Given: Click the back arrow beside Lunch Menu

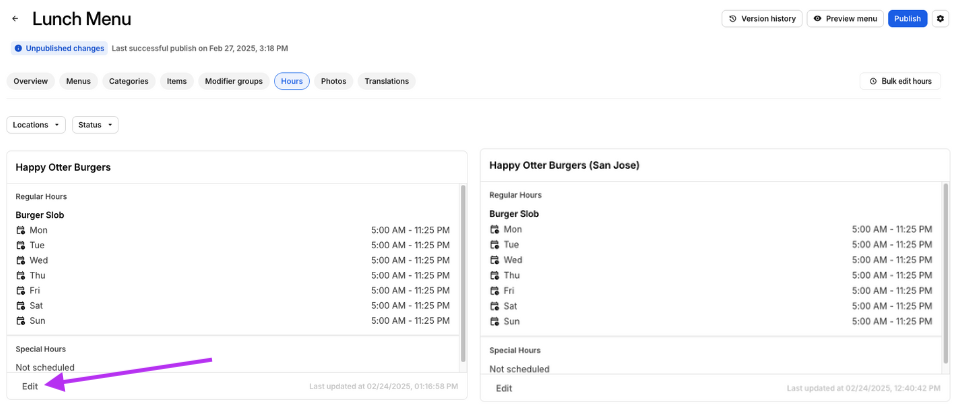Looking at the screenshot, I should (15, 19).
